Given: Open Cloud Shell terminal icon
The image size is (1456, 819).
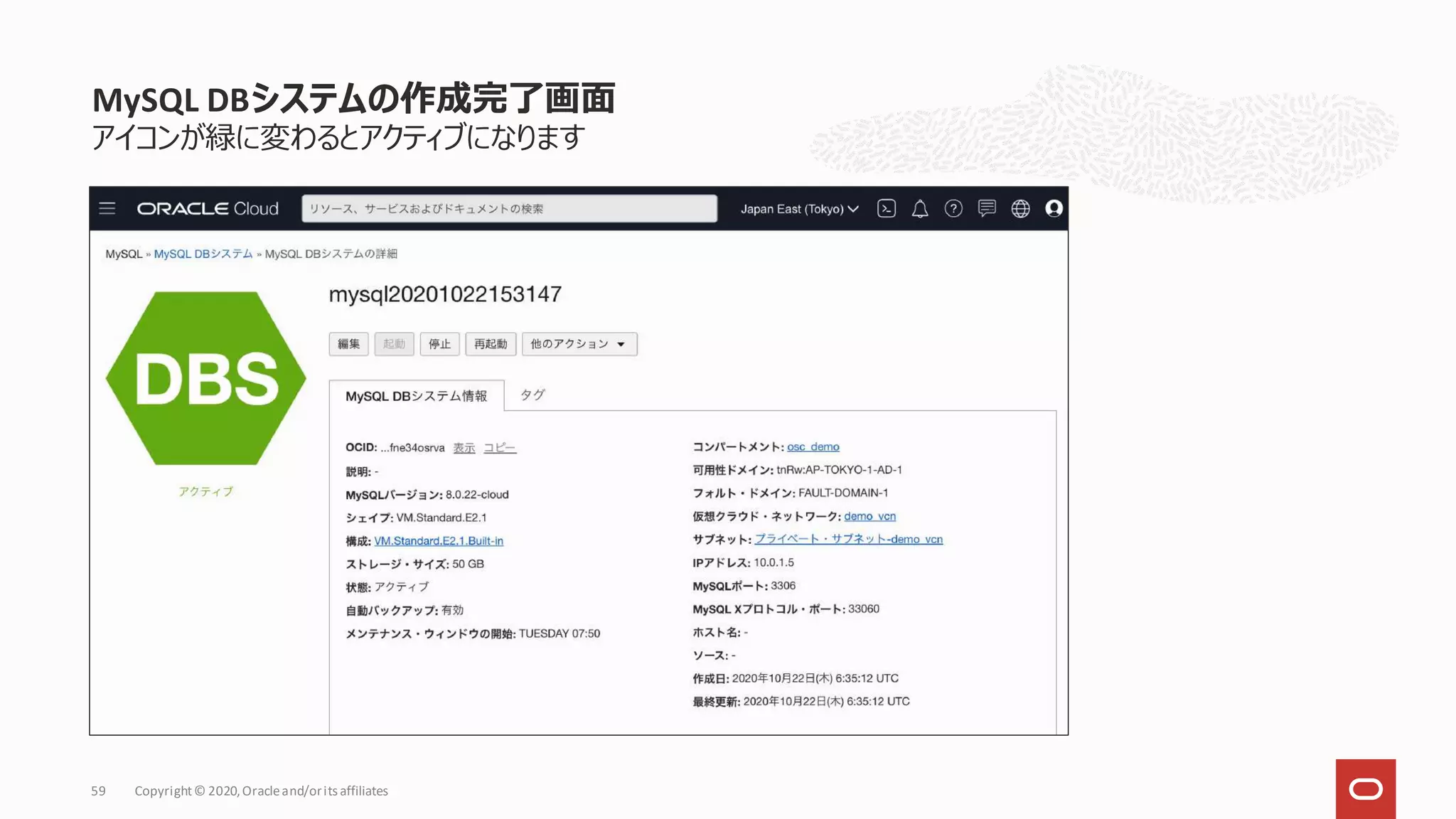Looking at the screenshot, I should click(887, 208).
